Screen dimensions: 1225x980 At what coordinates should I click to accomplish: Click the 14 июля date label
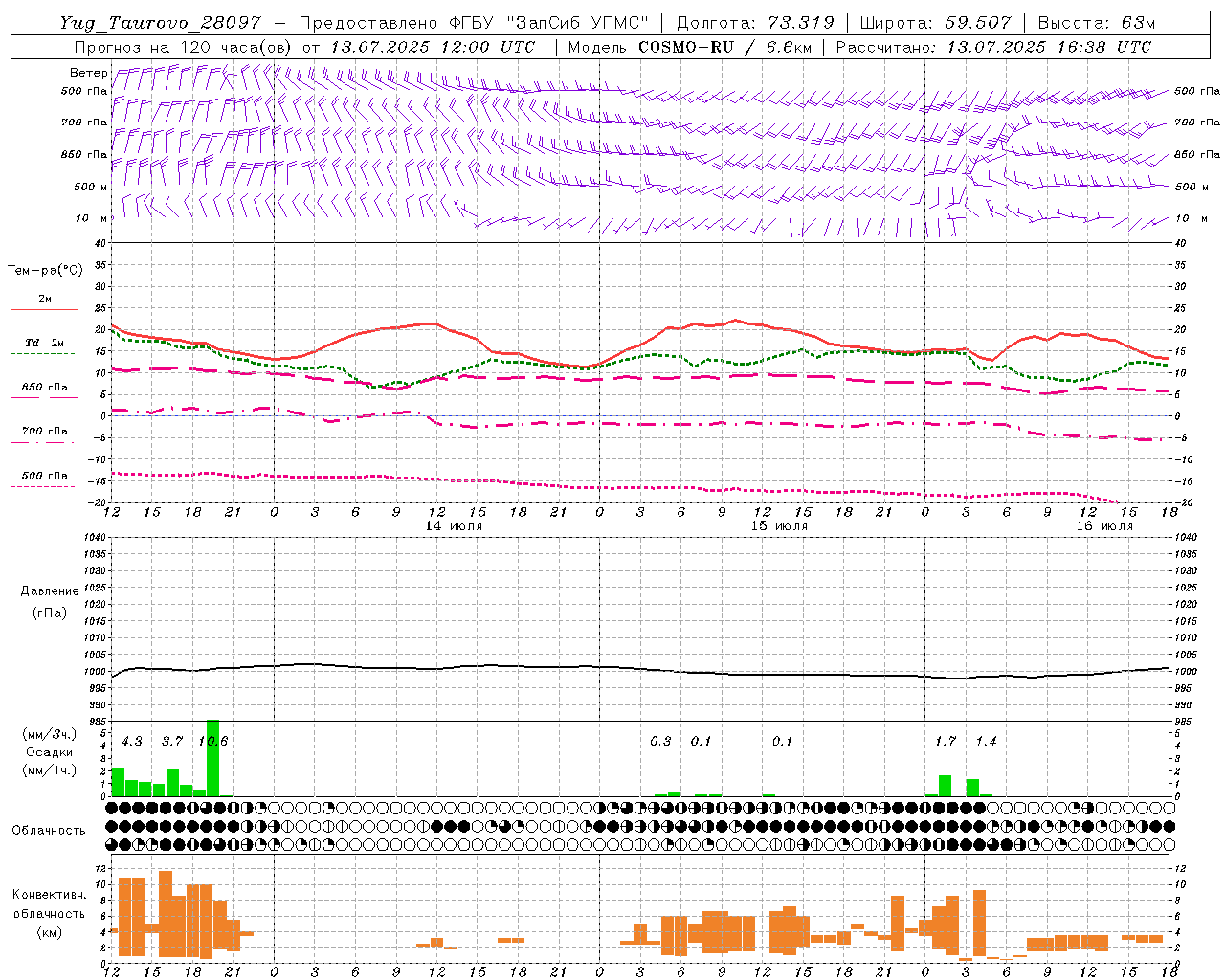click(454, 525)
